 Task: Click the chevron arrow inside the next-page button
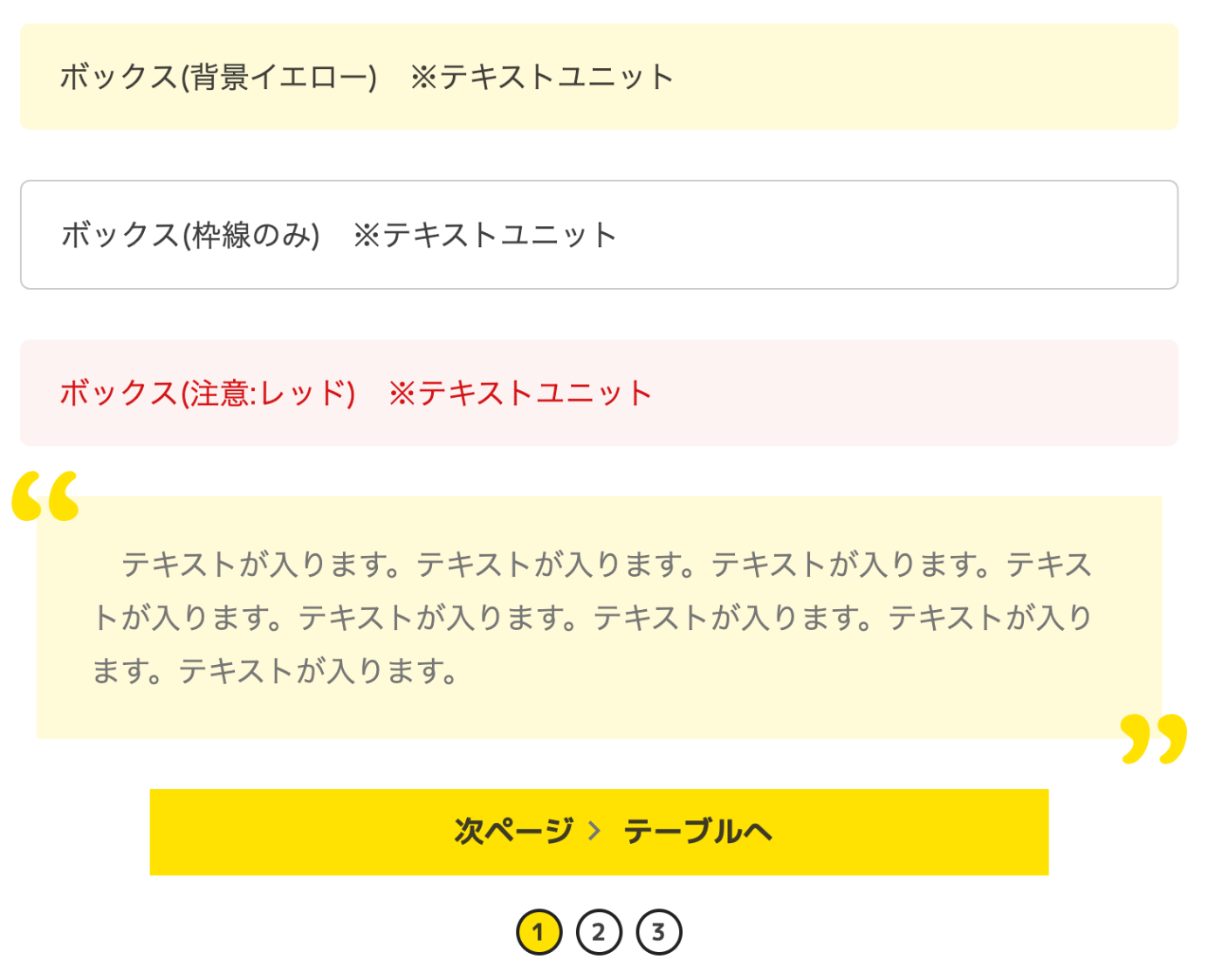coord(594,831)
